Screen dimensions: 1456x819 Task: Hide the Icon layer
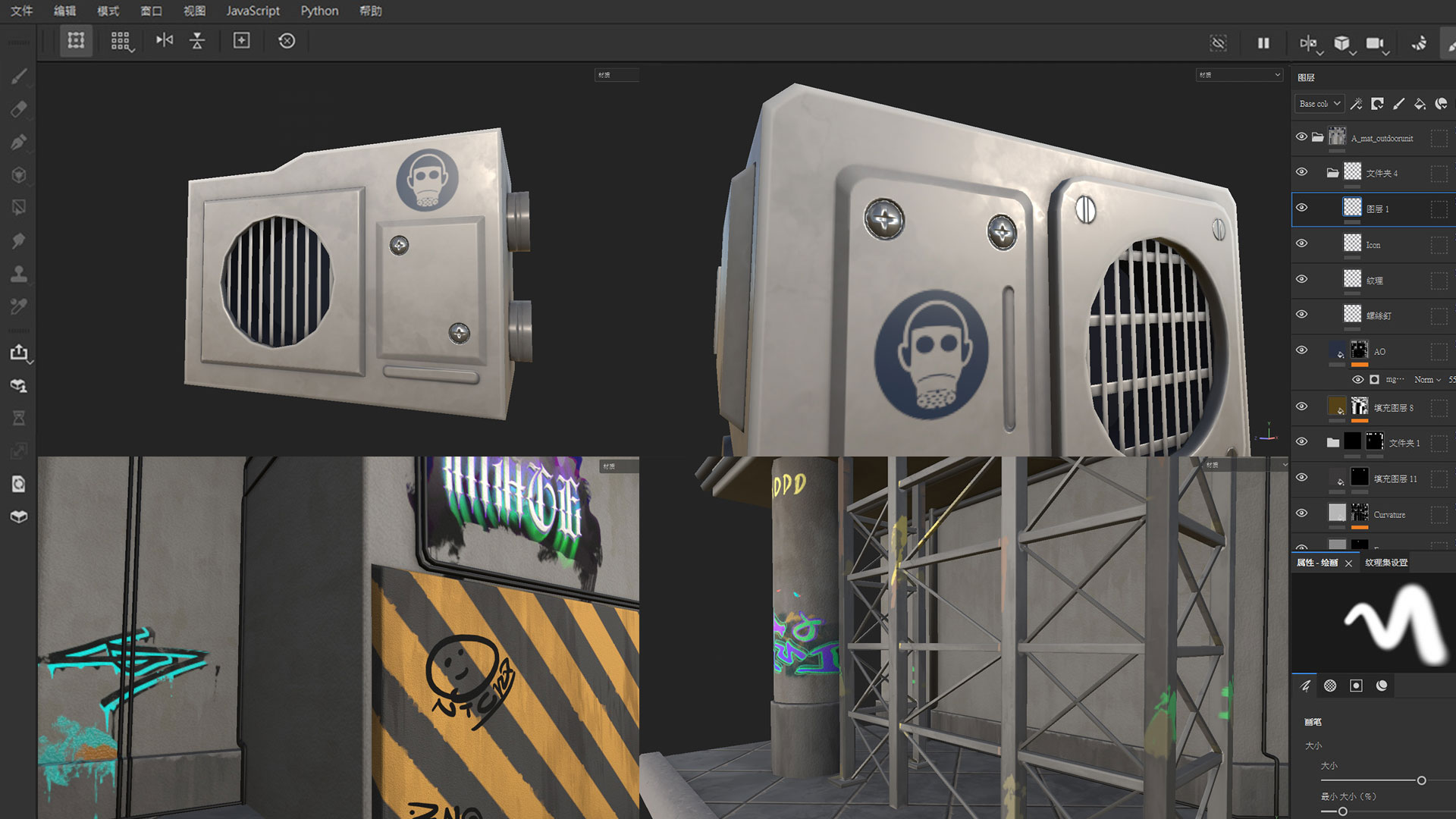pyautogui.click(x=1301, y=244)
